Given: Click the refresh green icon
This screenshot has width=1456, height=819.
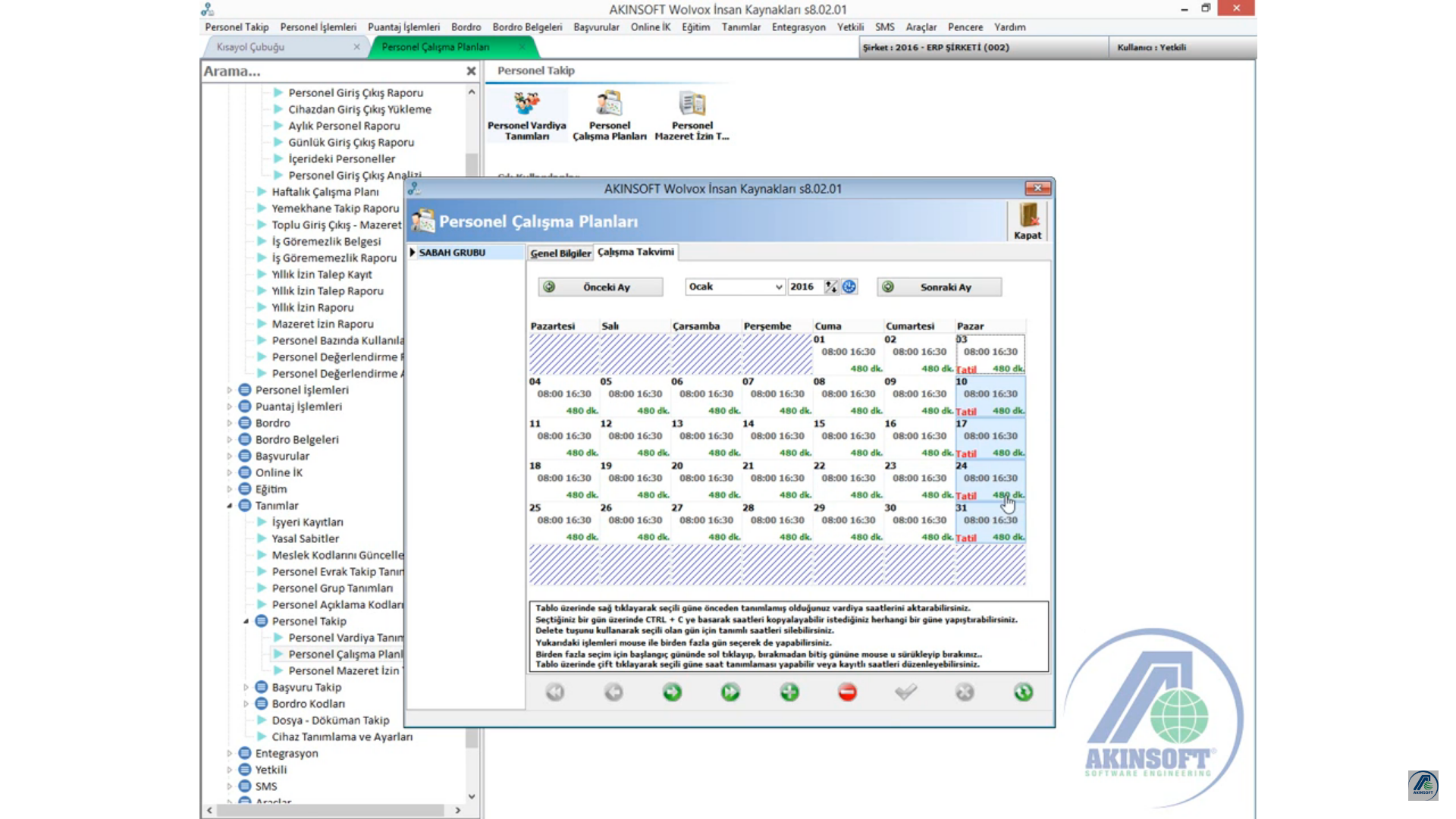Looking at the screenshot, I should [x=1023, y=692].
